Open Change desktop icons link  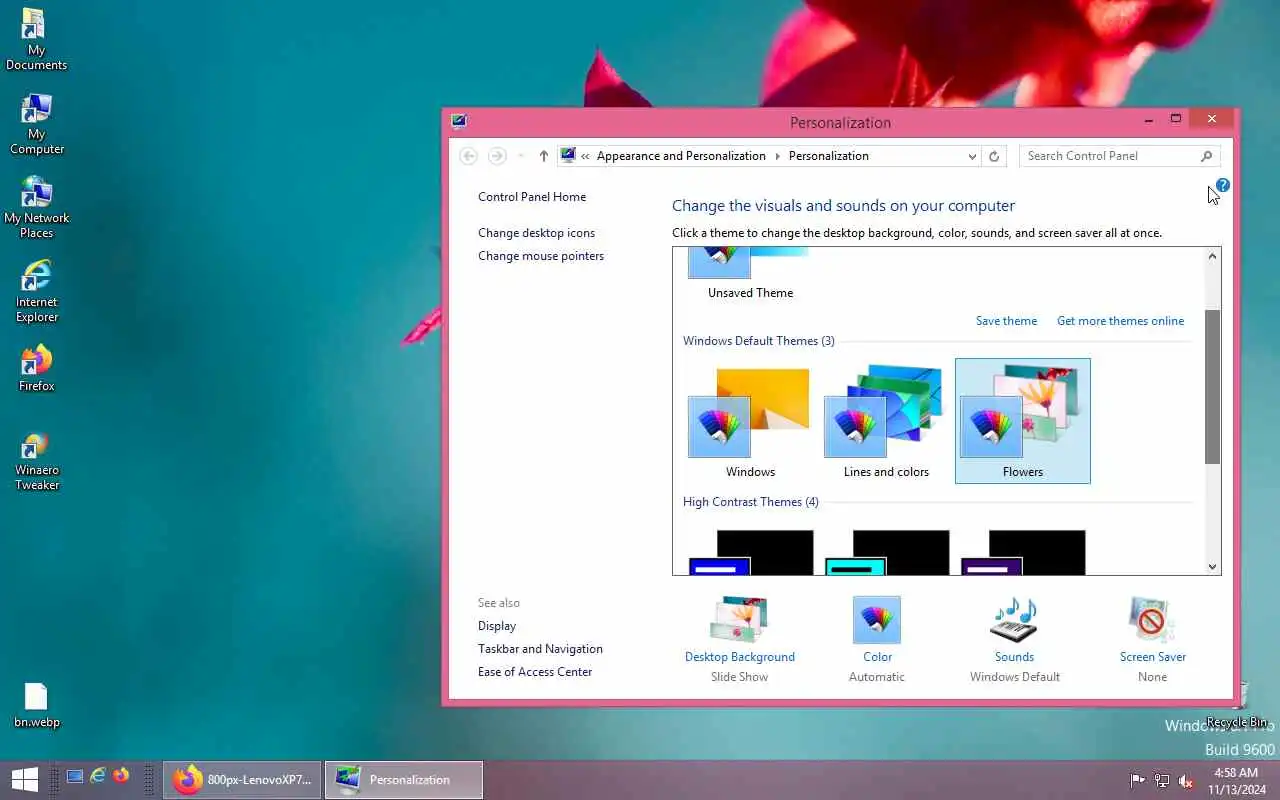[536, 233]
